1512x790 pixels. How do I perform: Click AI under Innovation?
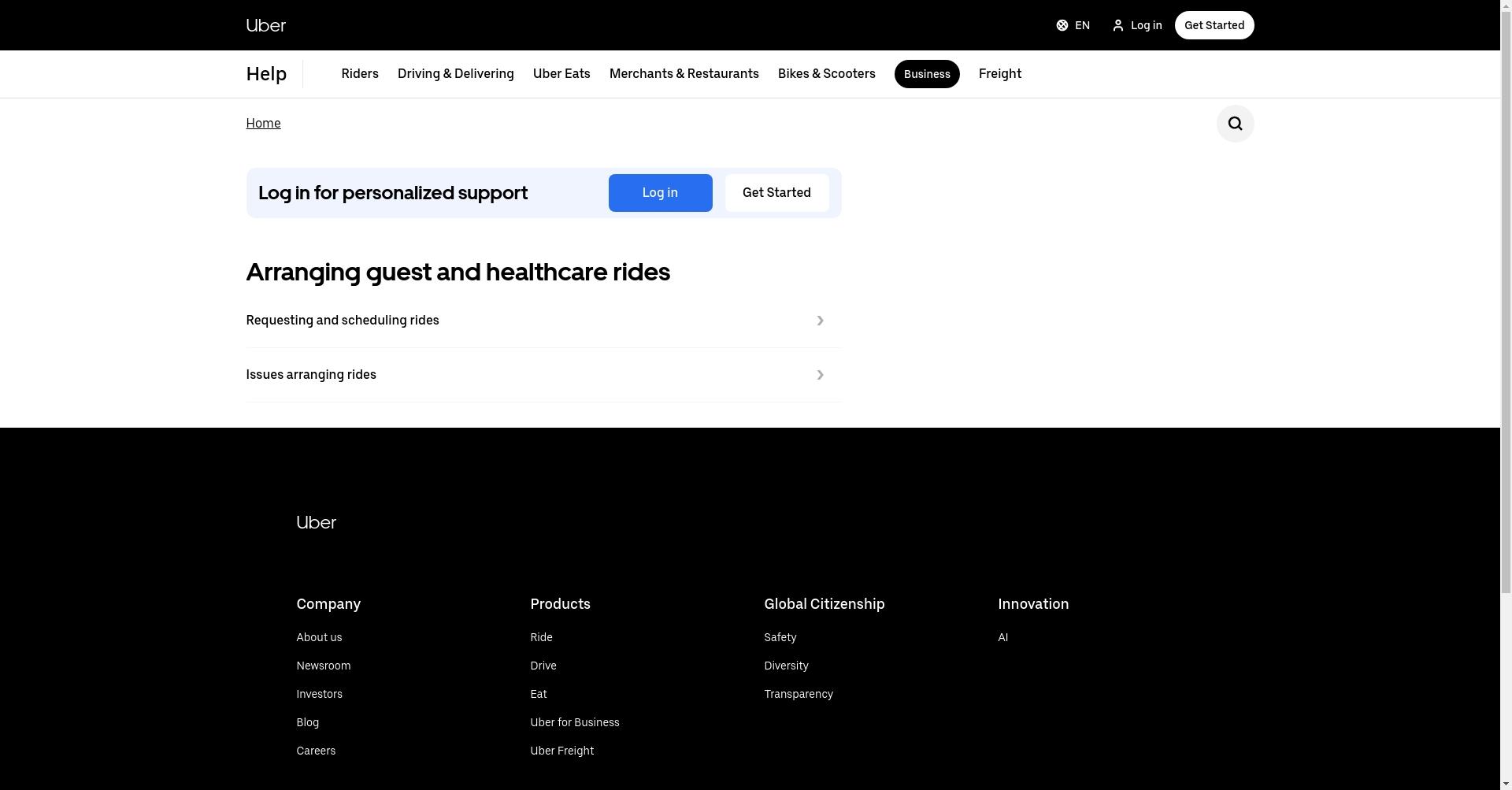[x=1002, y=637]
